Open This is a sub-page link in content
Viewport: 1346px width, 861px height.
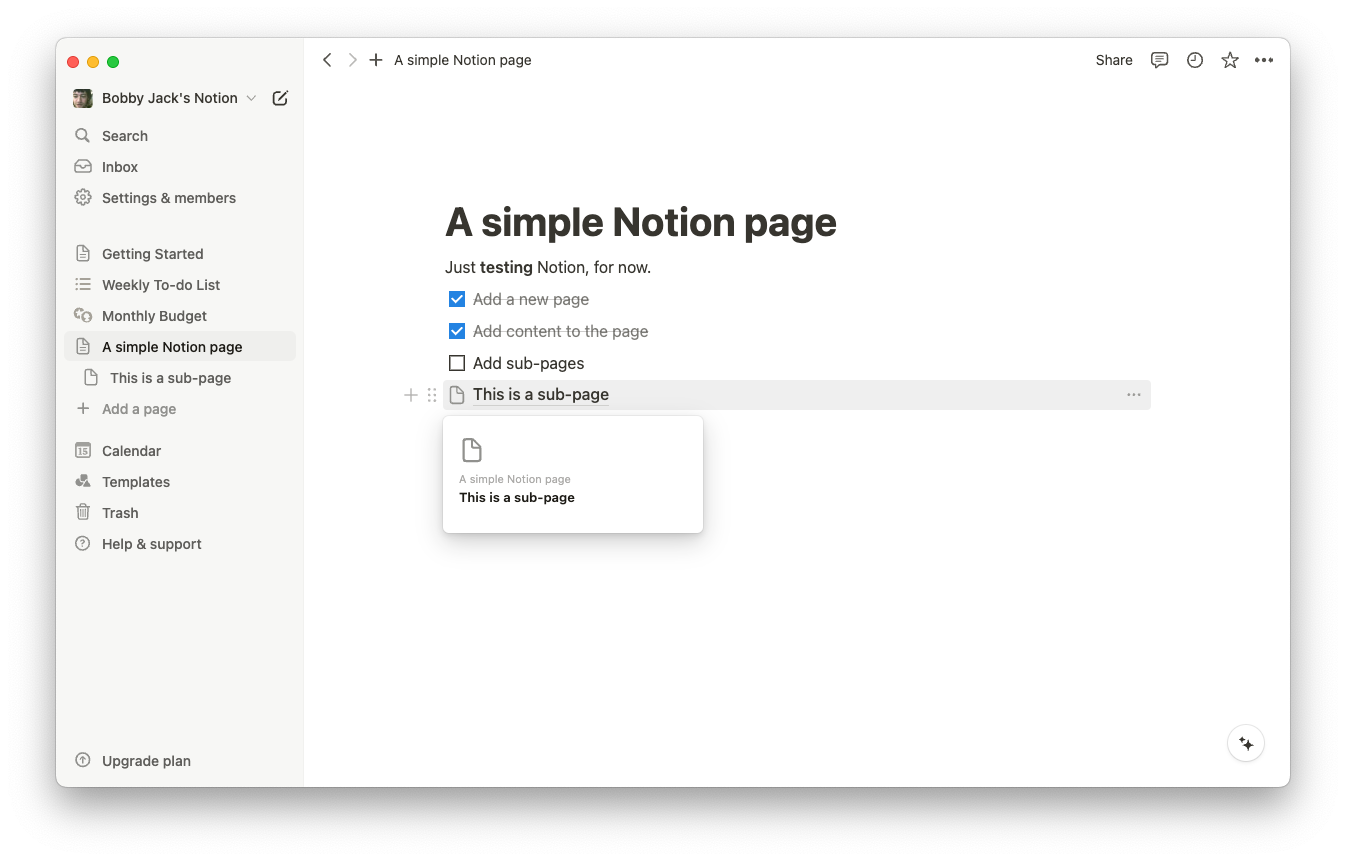point(541,394)
